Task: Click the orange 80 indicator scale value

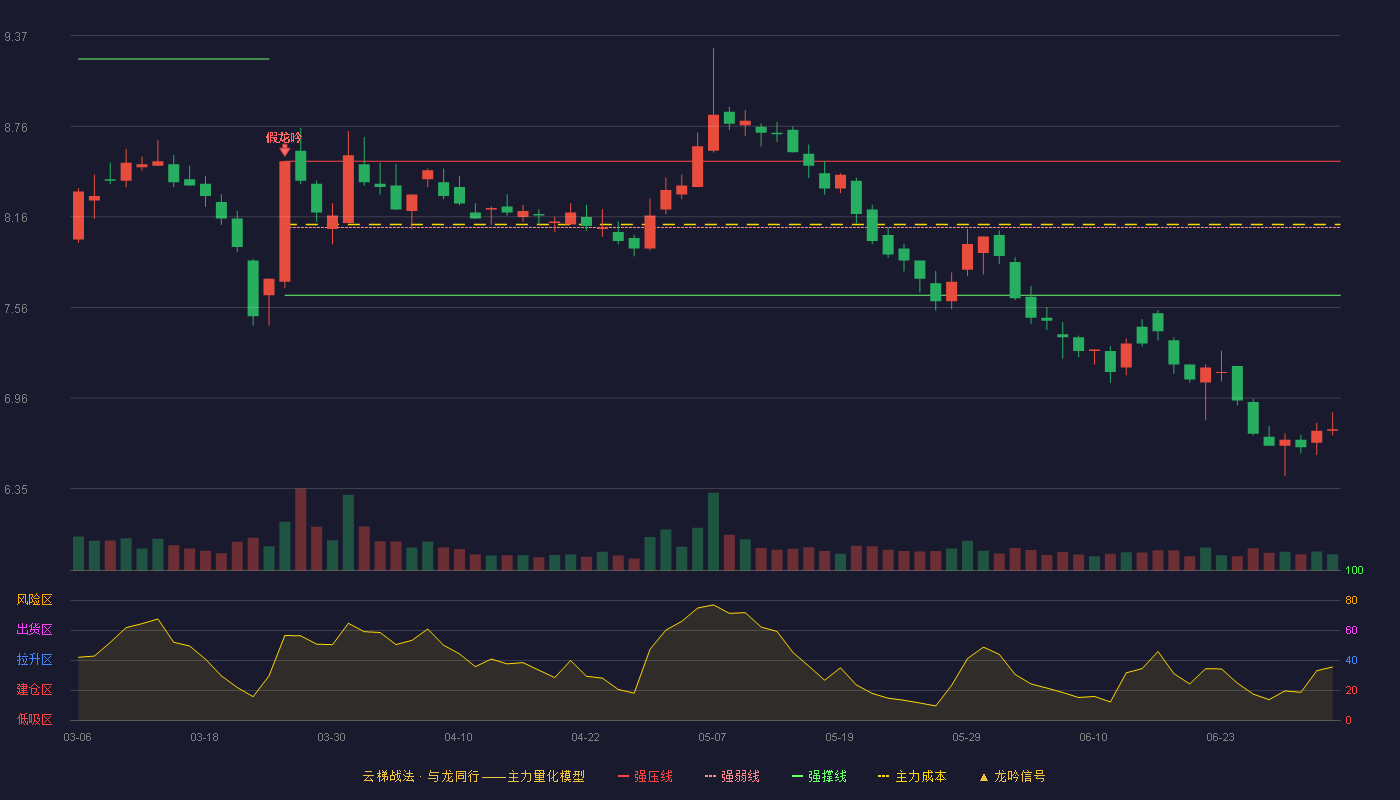Action: pos(1351,600)
